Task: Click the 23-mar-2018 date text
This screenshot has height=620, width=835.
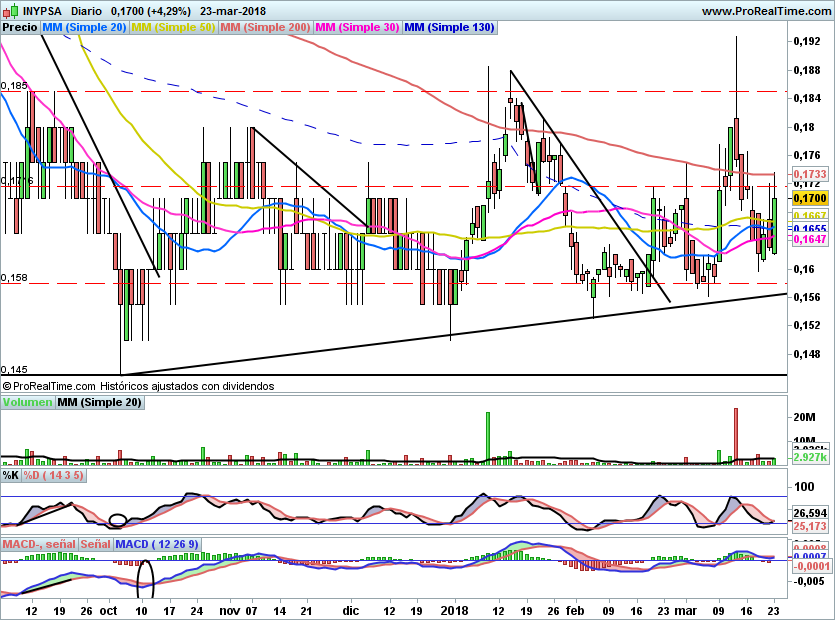Action: pyautogui.click(x=233, y=11)
